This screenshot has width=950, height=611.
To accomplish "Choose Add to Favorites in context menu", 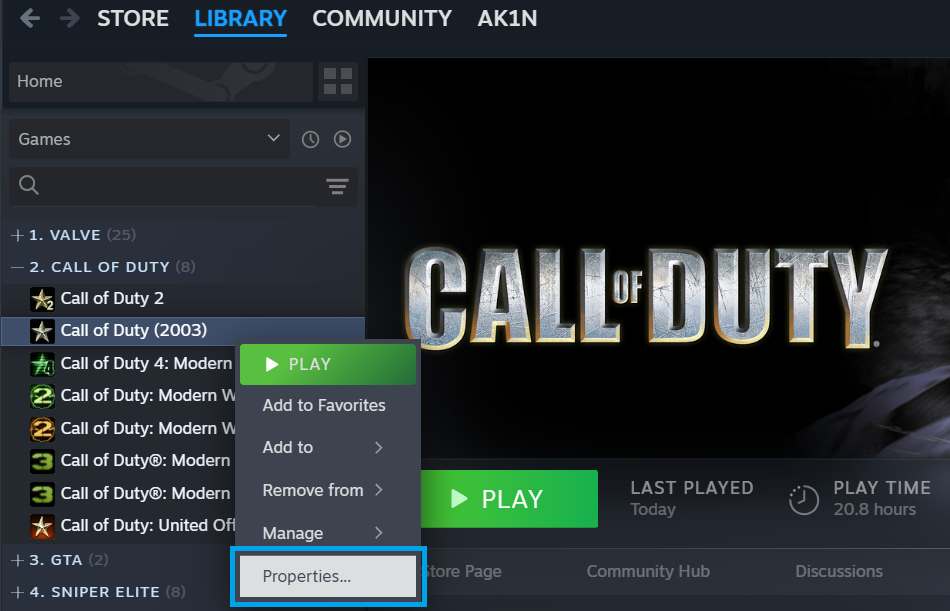I will (328, 405).
